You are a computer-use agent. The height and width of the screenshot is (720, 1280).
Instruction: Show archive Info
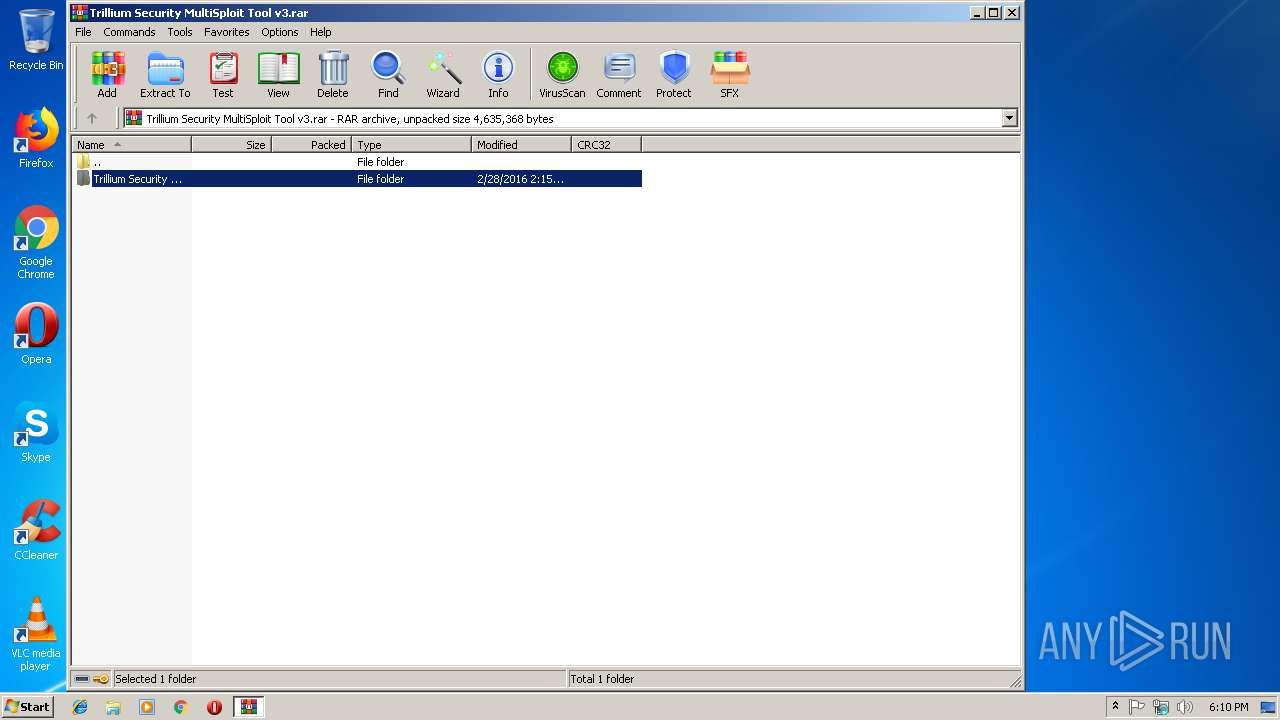[498, 75]
